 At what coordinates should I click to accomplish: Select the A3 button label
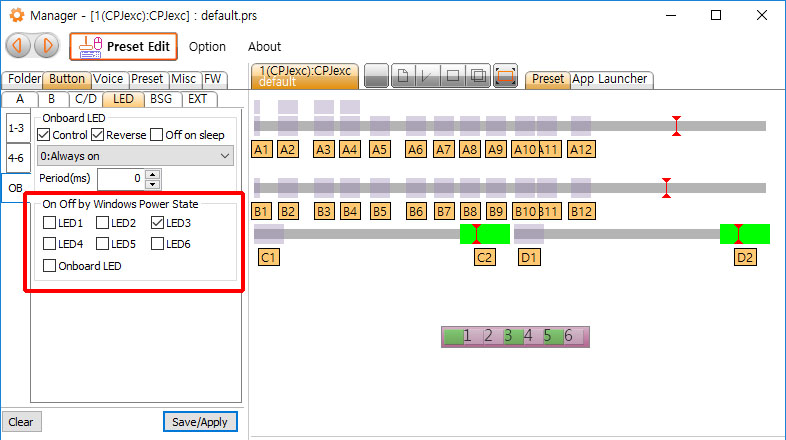tap(324, 149)
